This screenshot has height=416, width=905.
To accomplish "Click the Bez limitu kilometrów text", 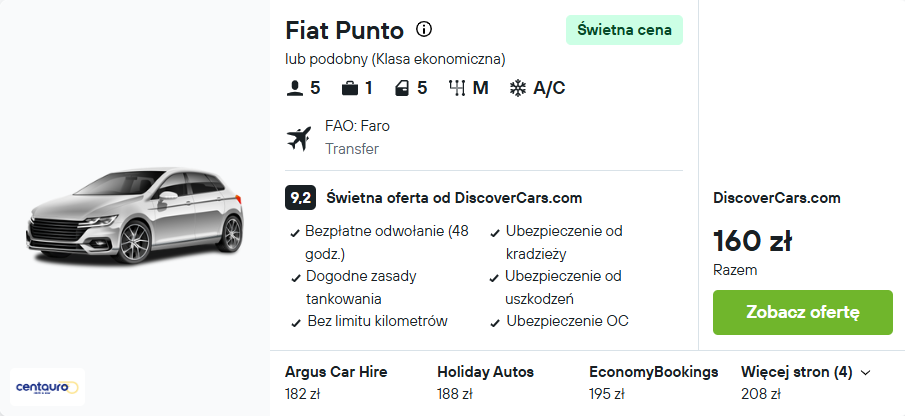I will click(377, 321).
